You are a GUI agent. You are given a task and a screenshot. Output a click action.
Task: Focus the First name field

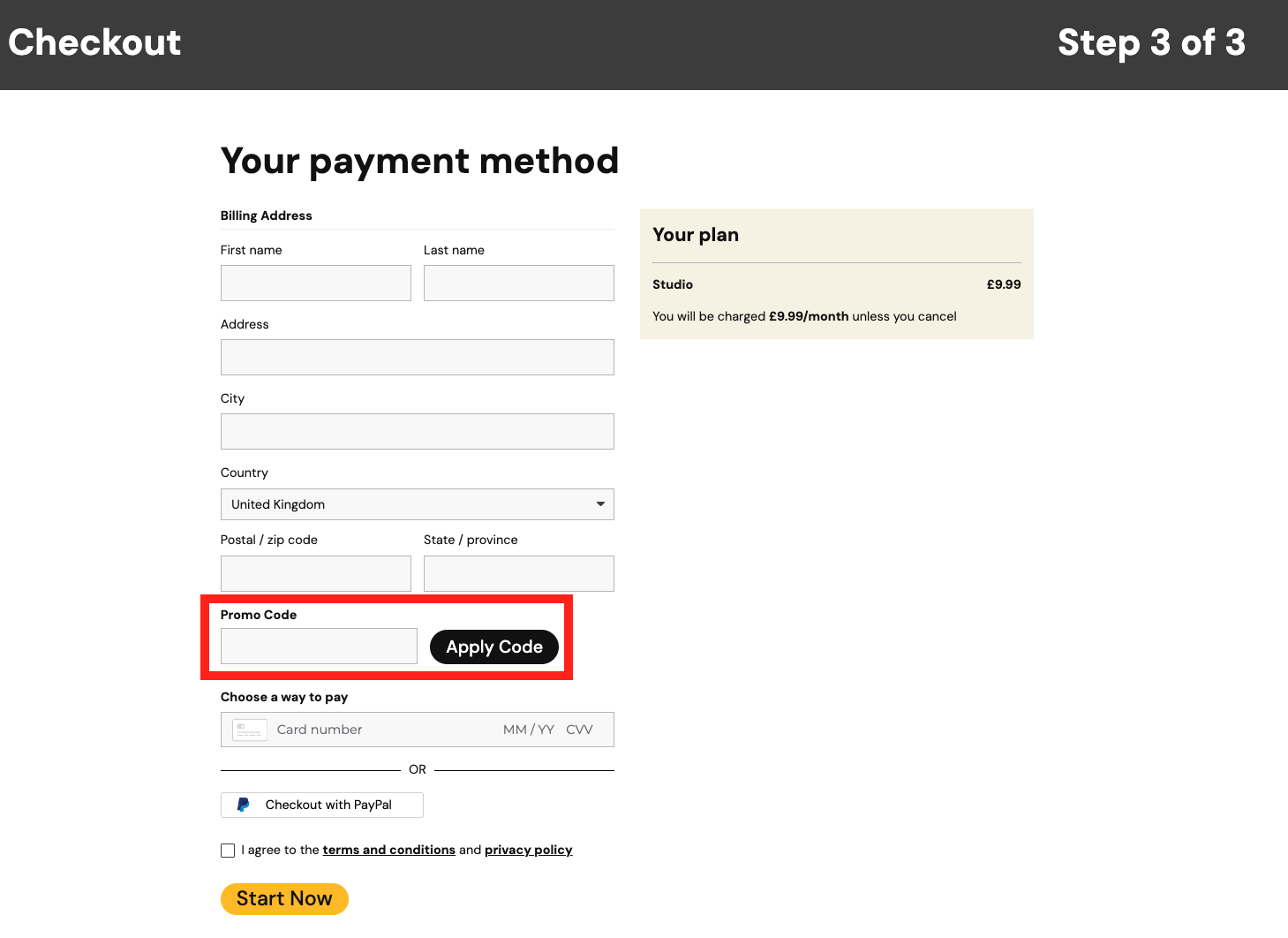click(x=316, y=284)
